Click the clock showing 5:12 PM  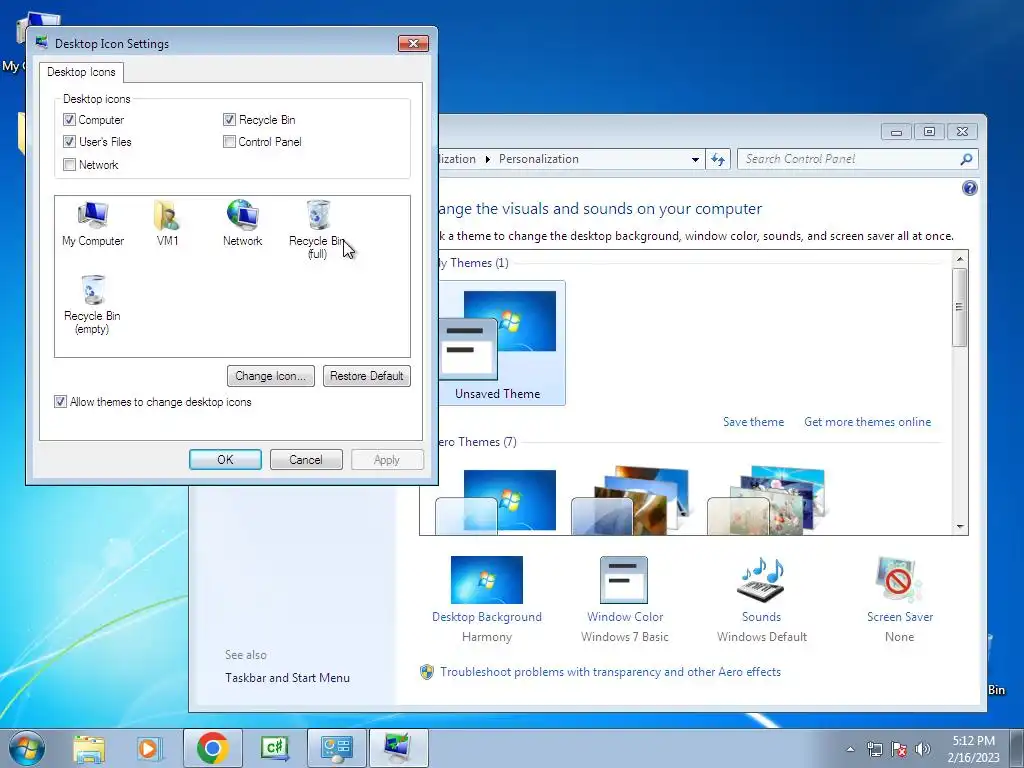pos(973,748)
